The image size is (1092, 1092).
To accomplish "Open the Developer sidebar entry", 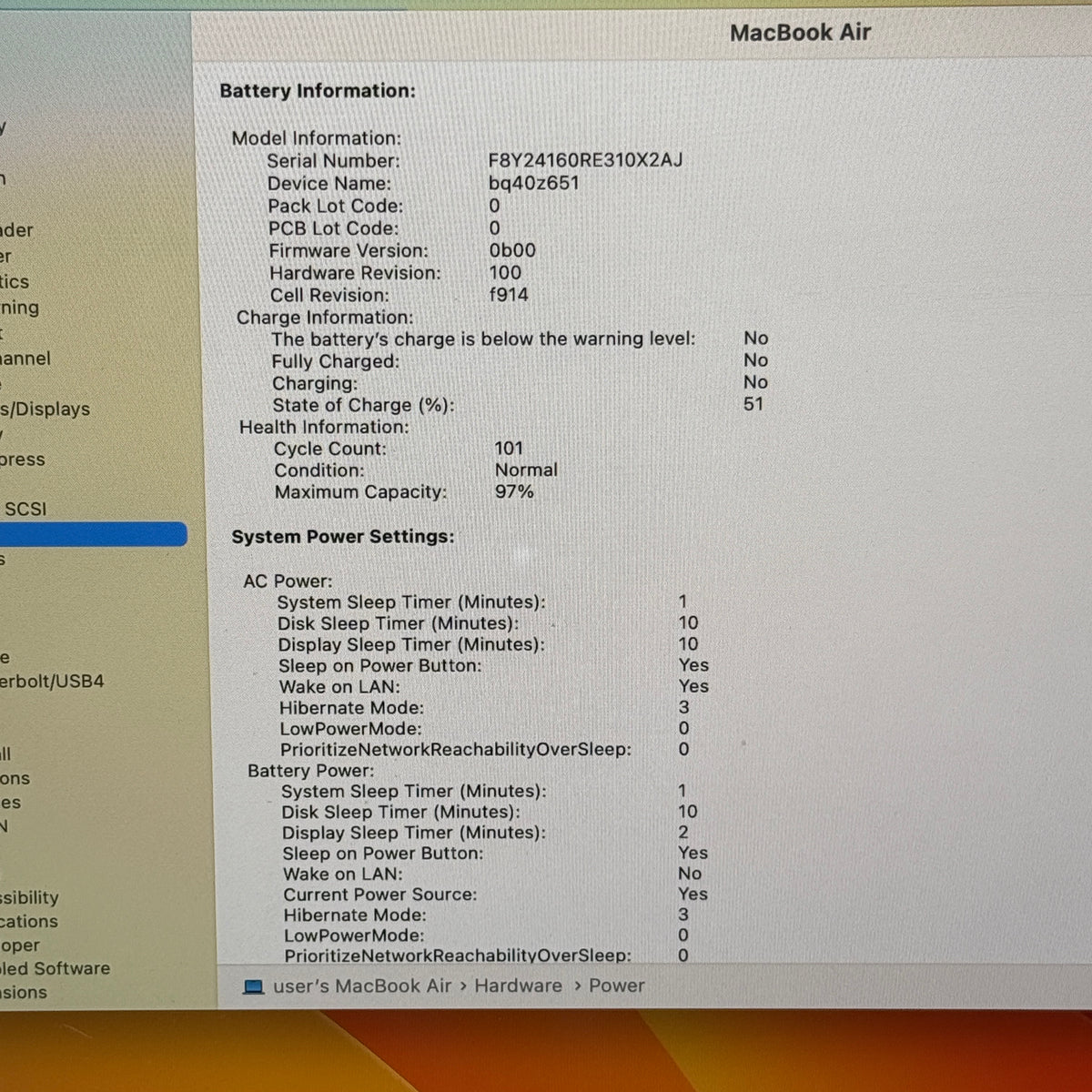I will 20,945.
